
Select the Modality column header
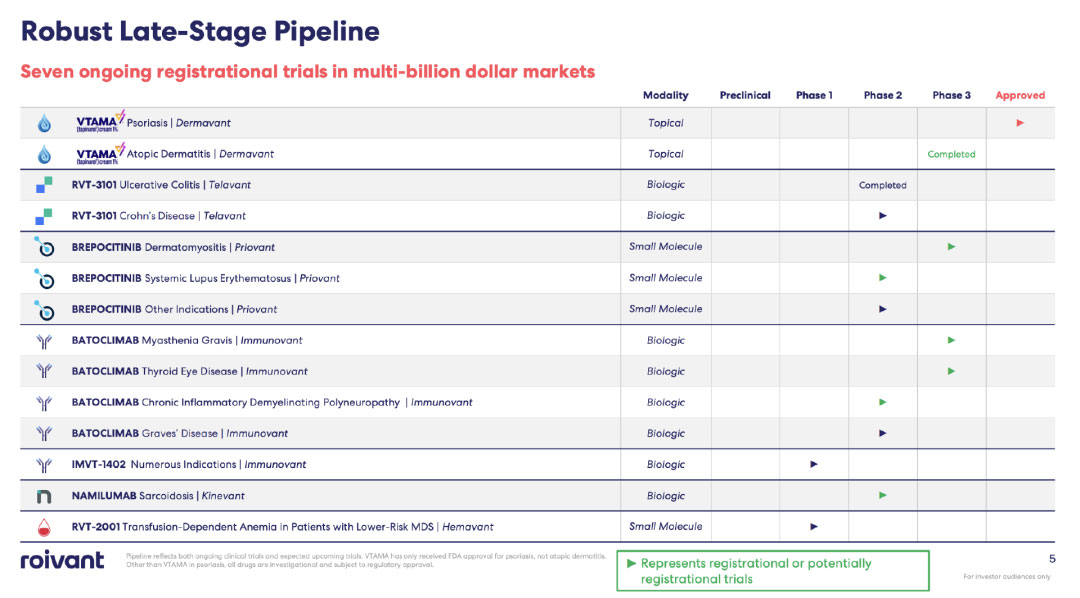[665, 96]
